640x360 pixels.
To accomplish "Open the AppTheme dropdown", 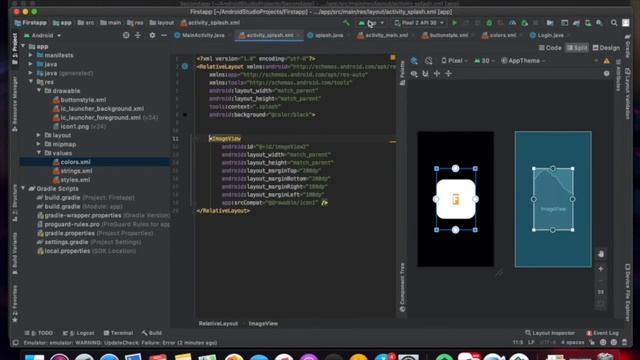I will (523, 61).
